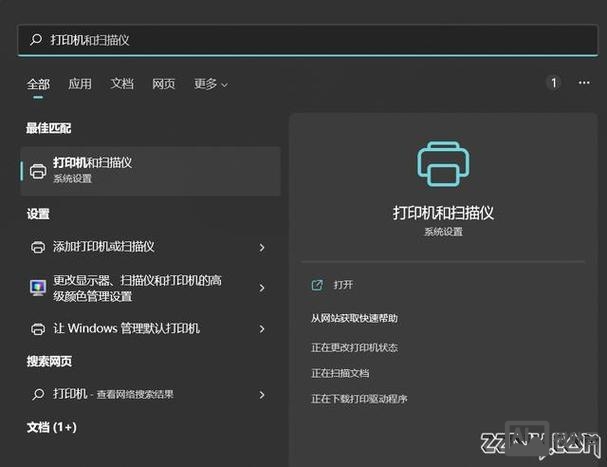This screenshot has height=467, width=607.
Task: Expand arrow for 打印机 web search result
Action: [262, 395]
